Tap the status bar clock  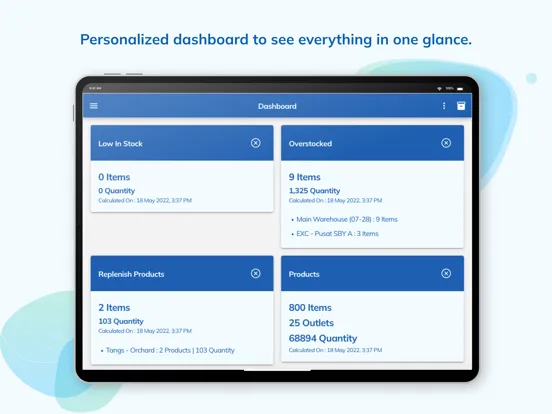point(95,88)
